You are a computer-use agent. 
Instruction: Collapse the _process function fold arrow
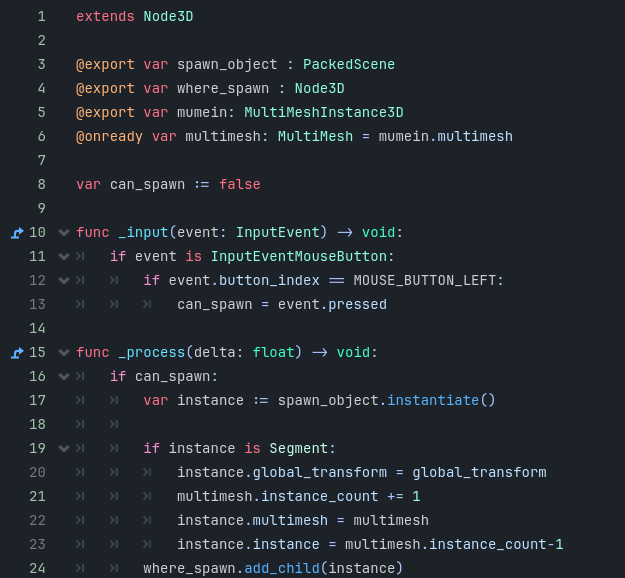64,352
